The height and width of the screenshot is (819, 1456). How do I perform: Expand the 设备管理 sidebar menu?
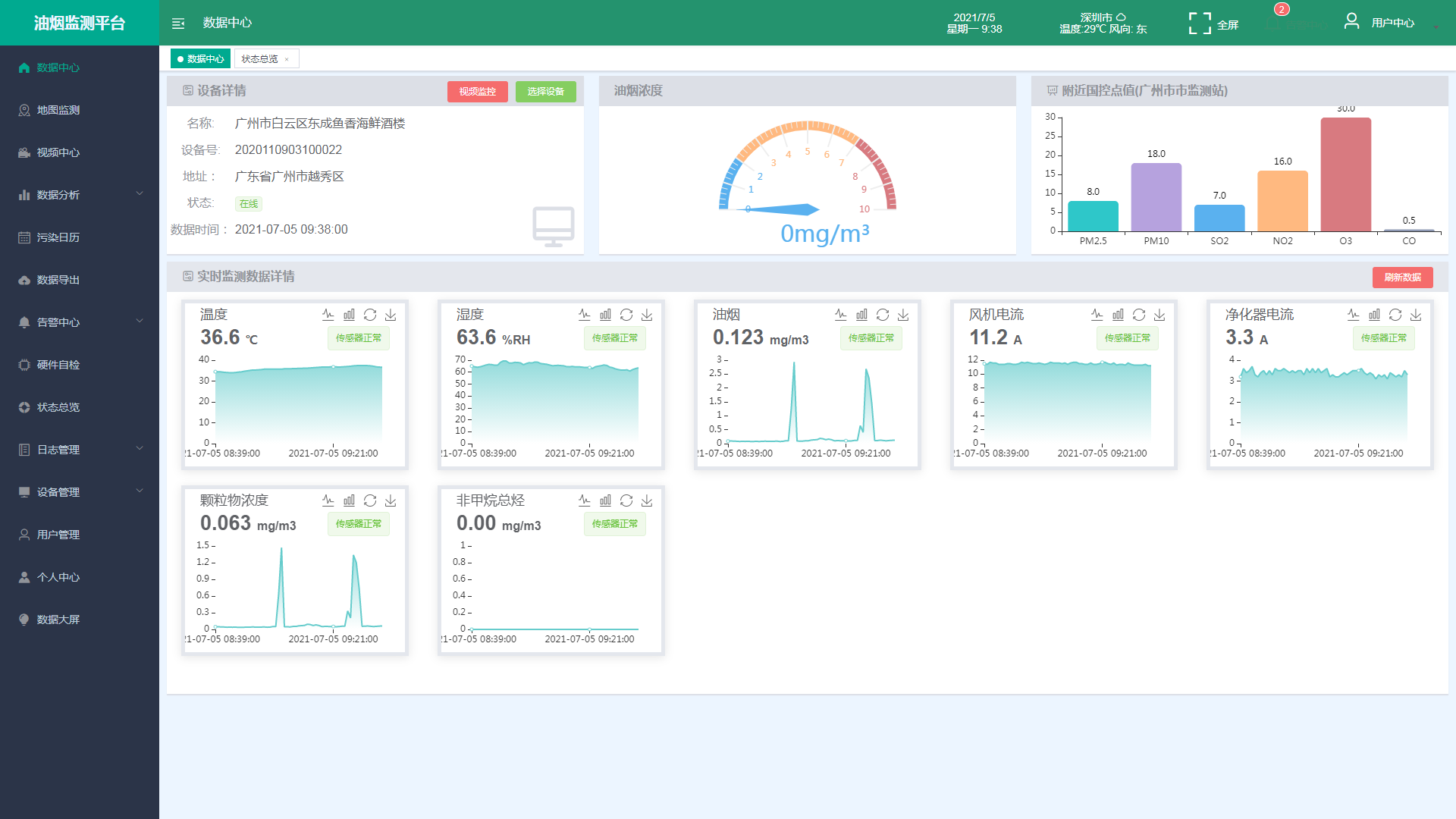[x=140, y=491]
